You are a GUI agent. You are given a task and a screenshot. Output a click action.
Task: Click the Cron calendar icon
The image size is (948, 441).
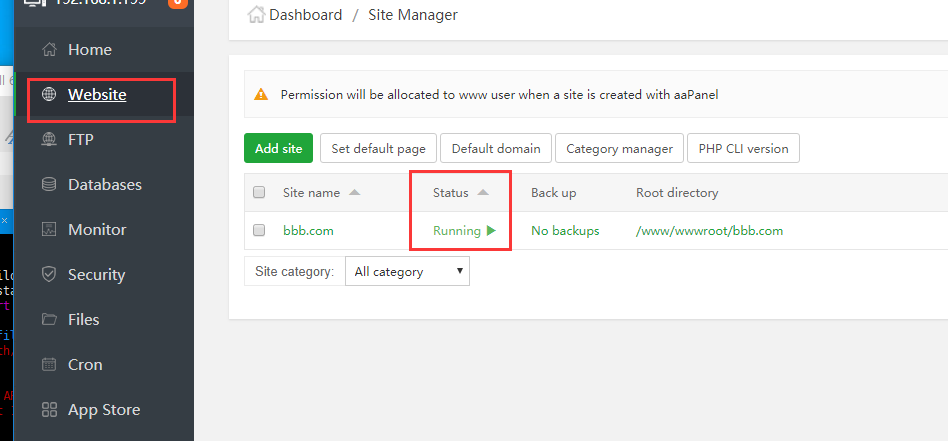49,365
